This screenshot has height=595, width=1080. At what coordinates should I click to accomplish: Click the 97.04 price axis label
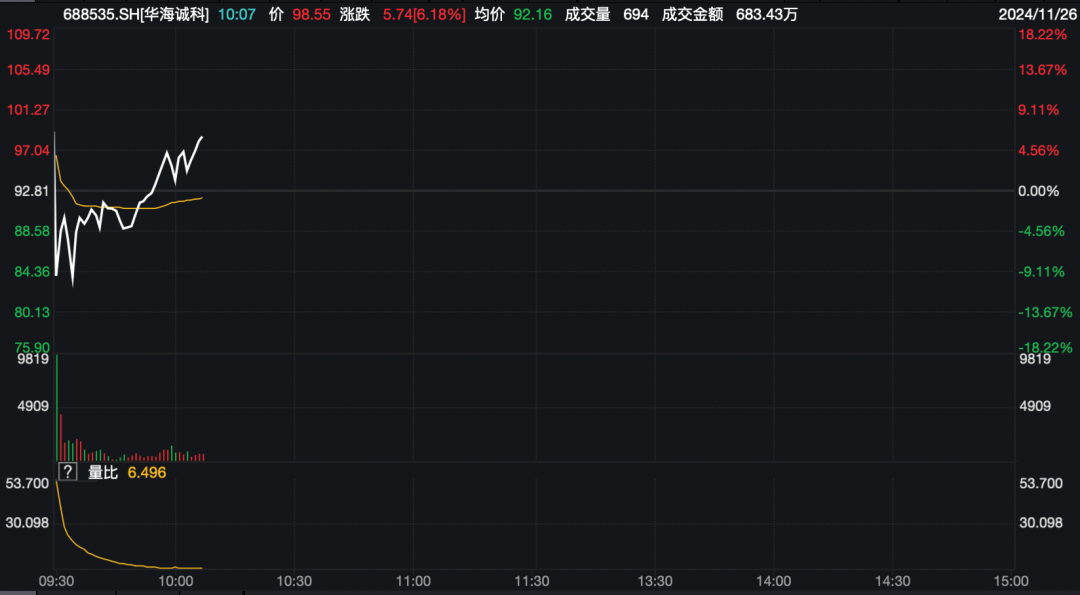[x=32, y=150]
